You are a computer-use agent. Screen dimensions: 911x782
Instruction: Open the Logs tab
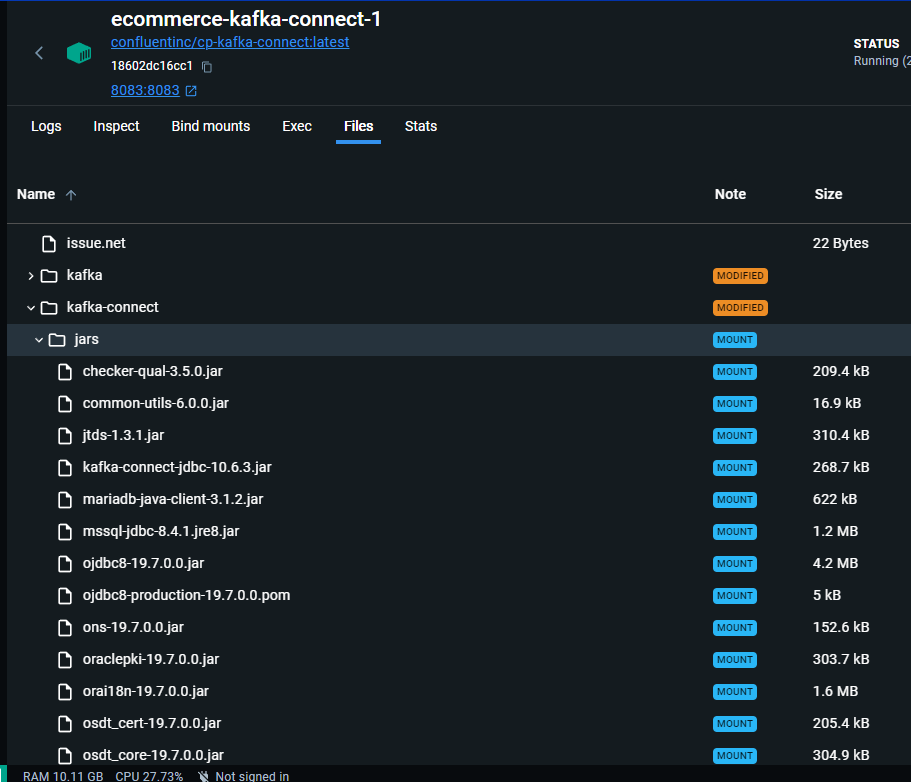46,126
